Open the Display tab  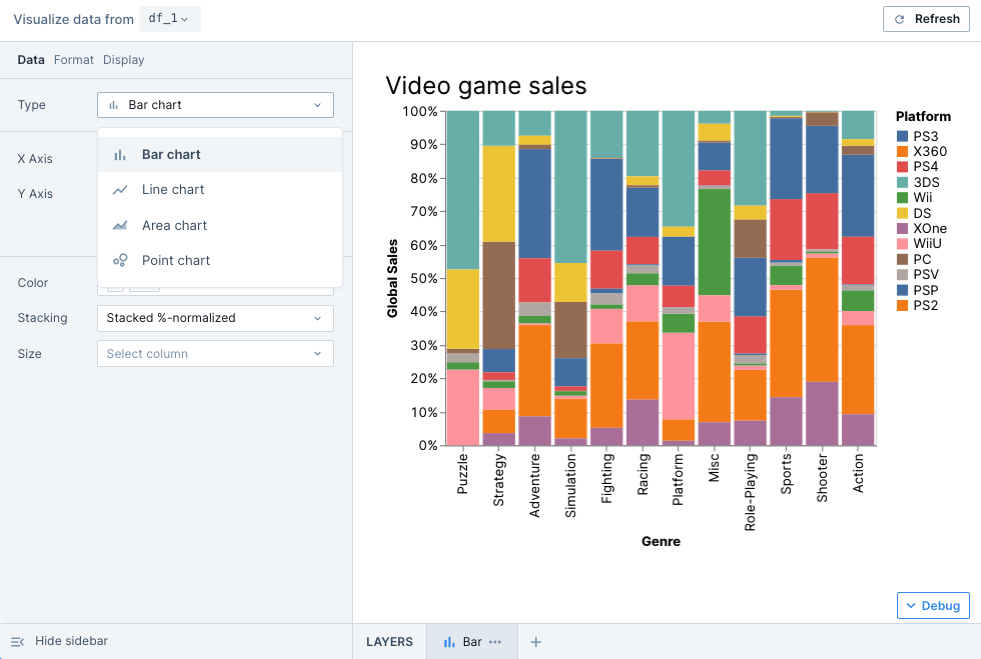click(124, 60)
